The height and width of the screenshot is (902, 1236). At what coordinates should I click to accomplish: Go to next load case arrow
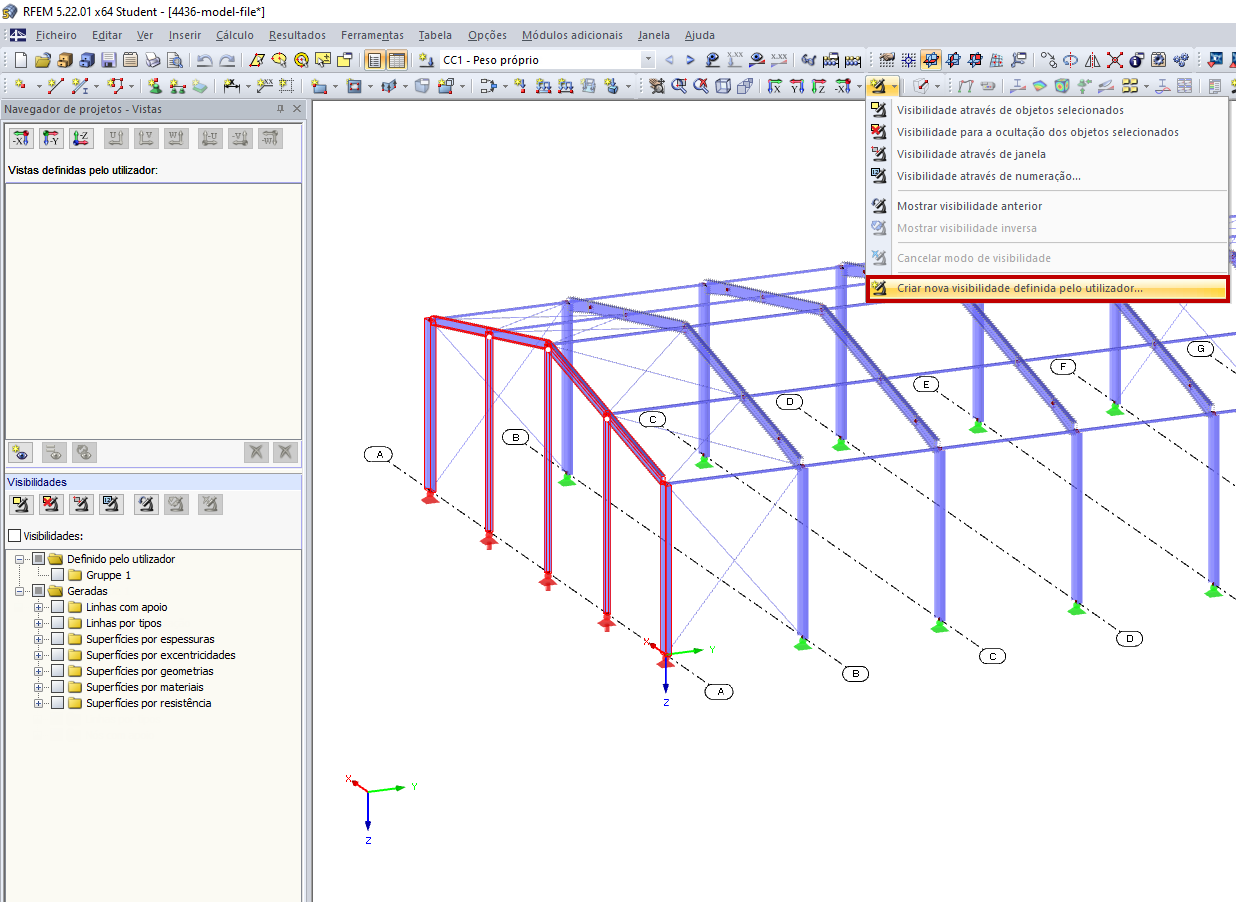click(x=690, y=60)
